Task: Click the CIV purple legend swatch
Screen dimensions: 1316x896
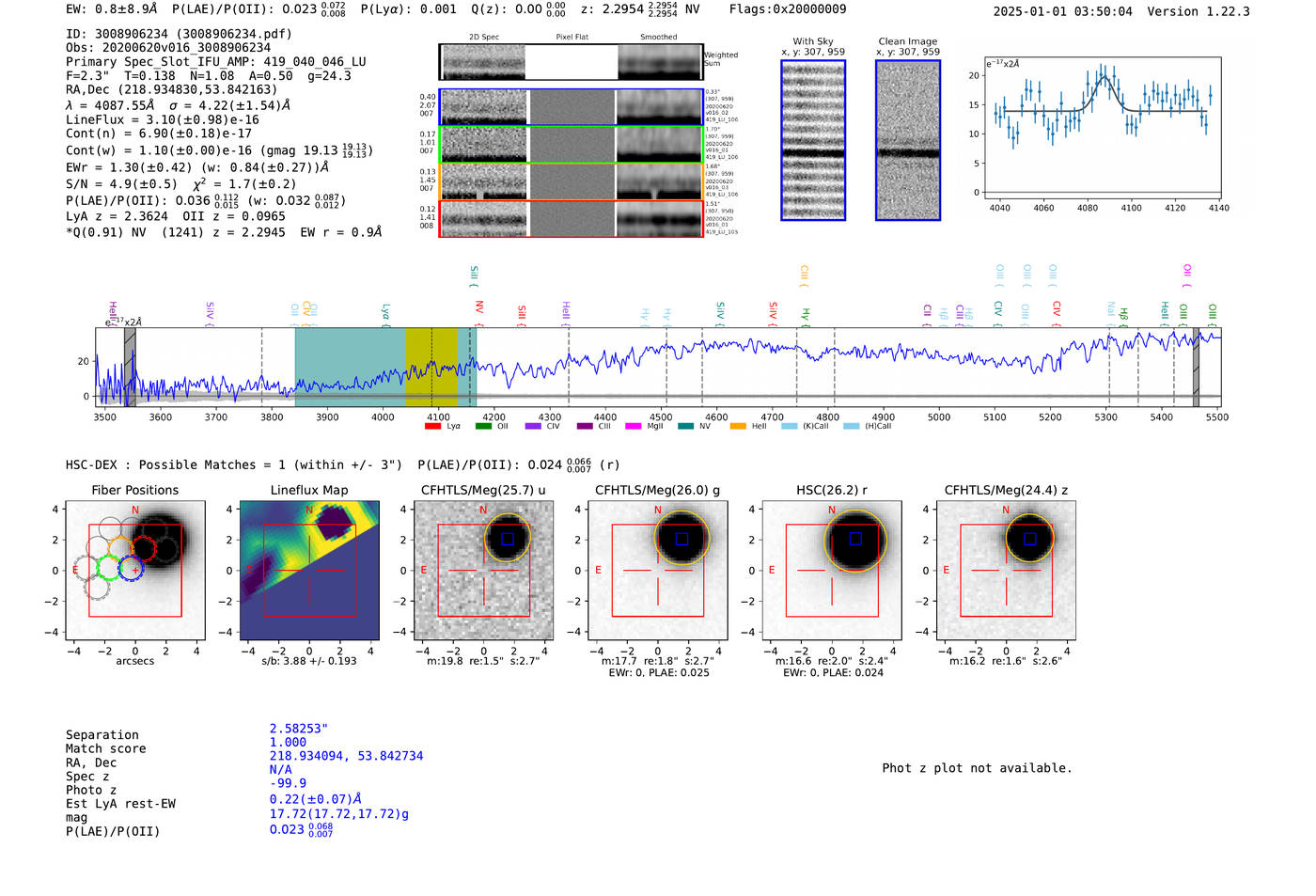Action: (x=533, y=427)
